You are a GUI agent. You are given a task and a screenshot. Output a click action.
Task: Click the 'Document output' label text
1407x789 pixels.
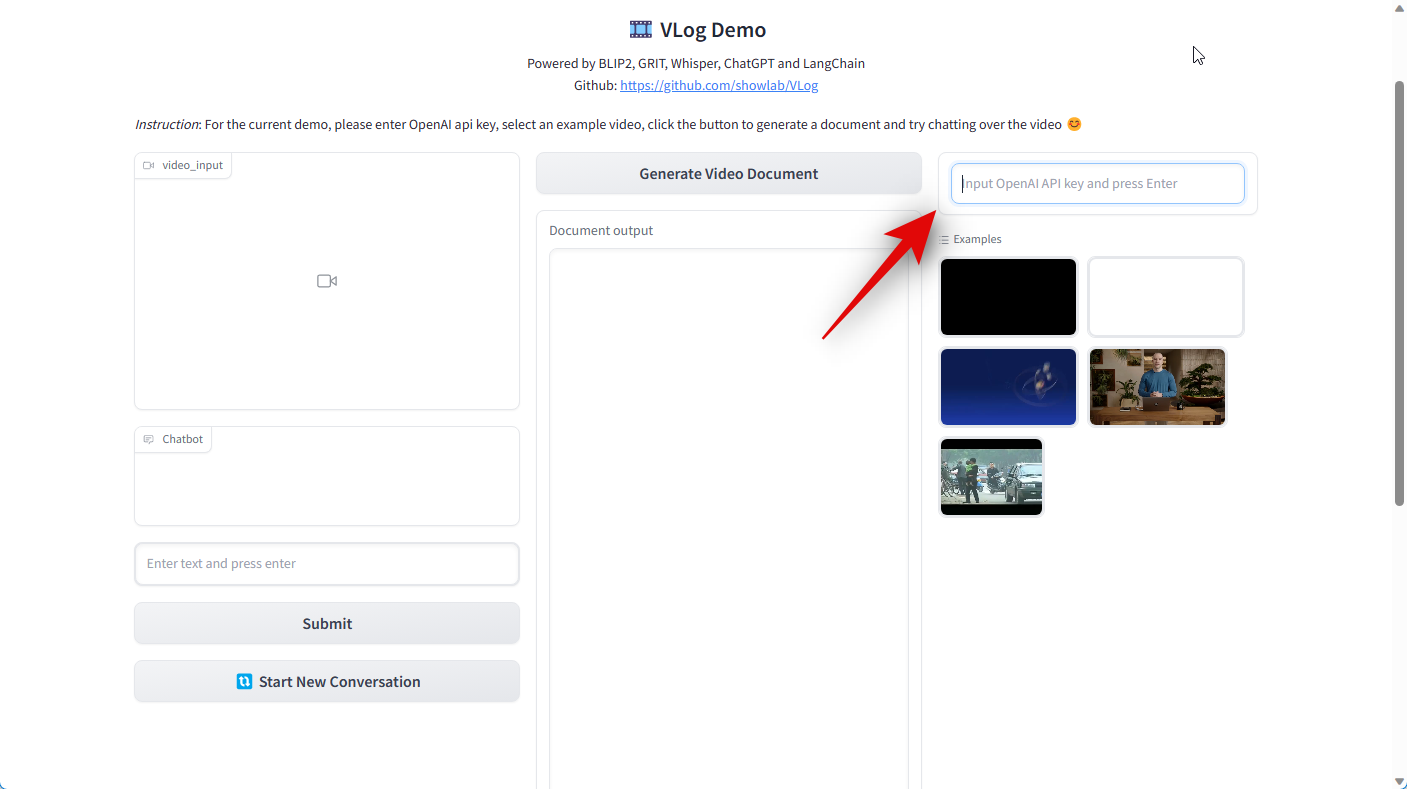tap(601, 231)
